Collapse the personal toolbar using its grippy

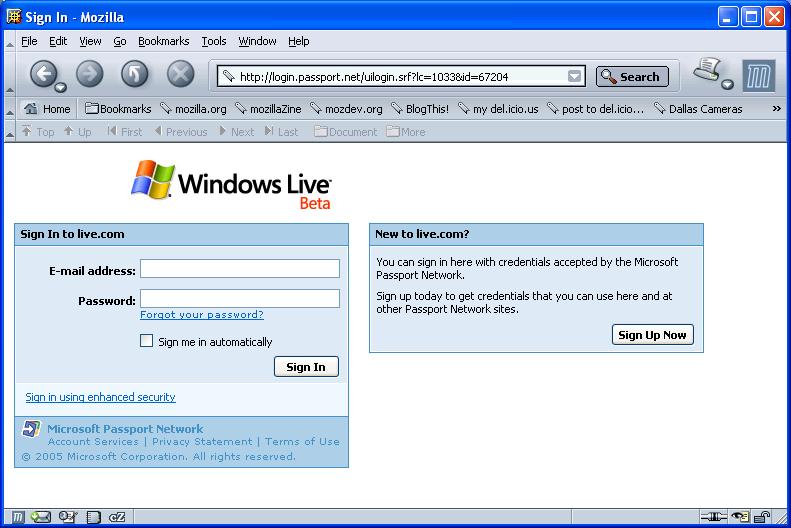tap(10, 108)
